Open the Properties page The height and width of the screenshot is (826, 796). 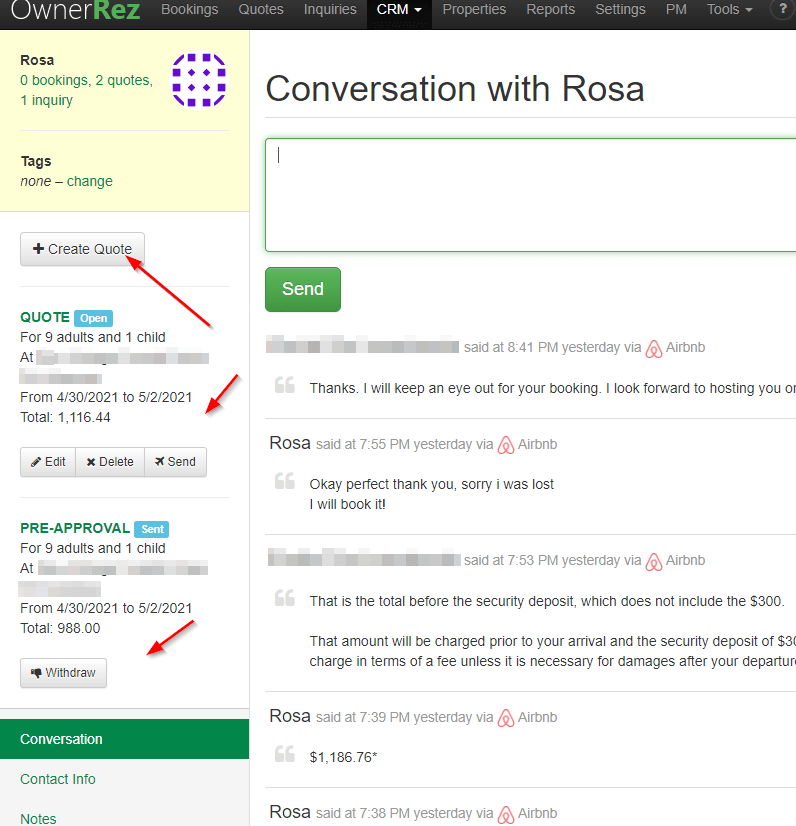(x=474, y=9)
